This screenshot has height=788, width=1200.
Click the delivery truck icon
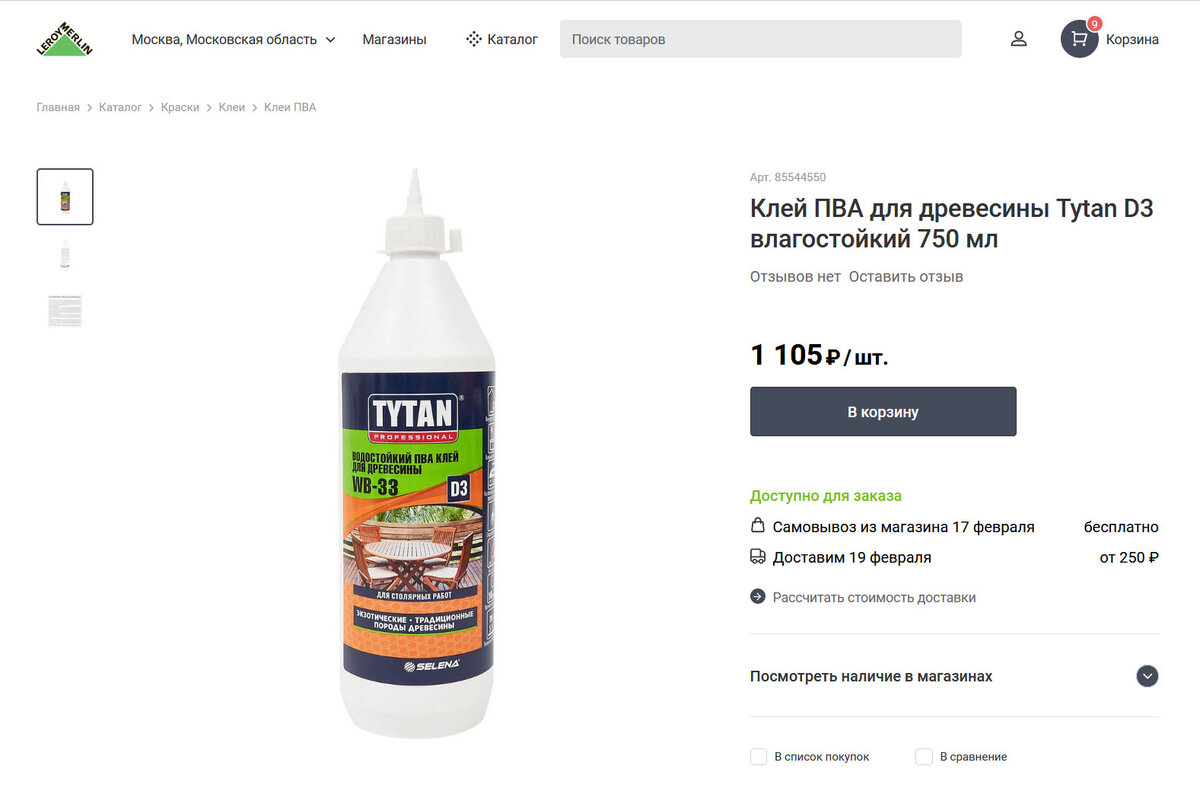(x=757, y=557)
